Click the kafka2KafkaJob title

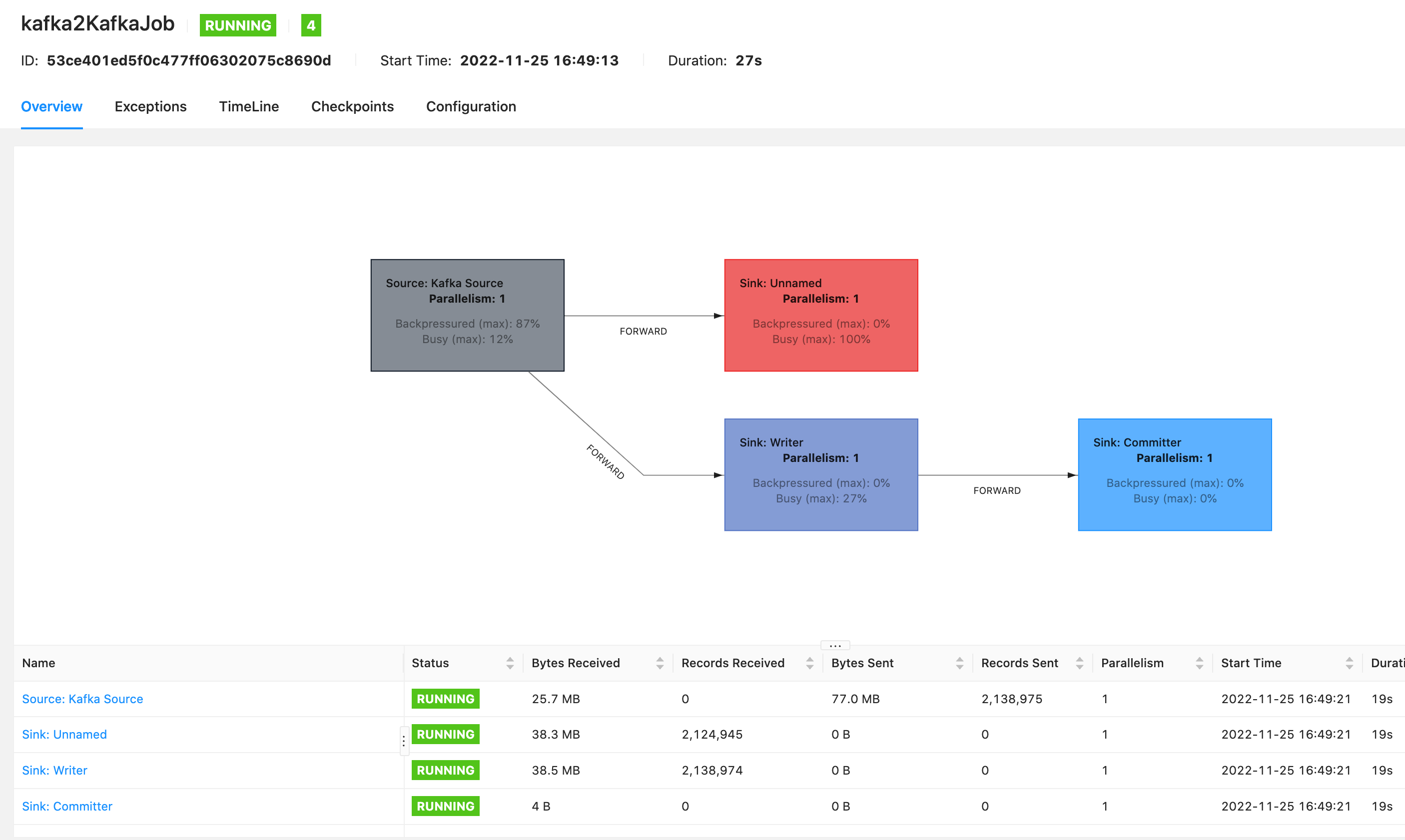tap(98, 24)
